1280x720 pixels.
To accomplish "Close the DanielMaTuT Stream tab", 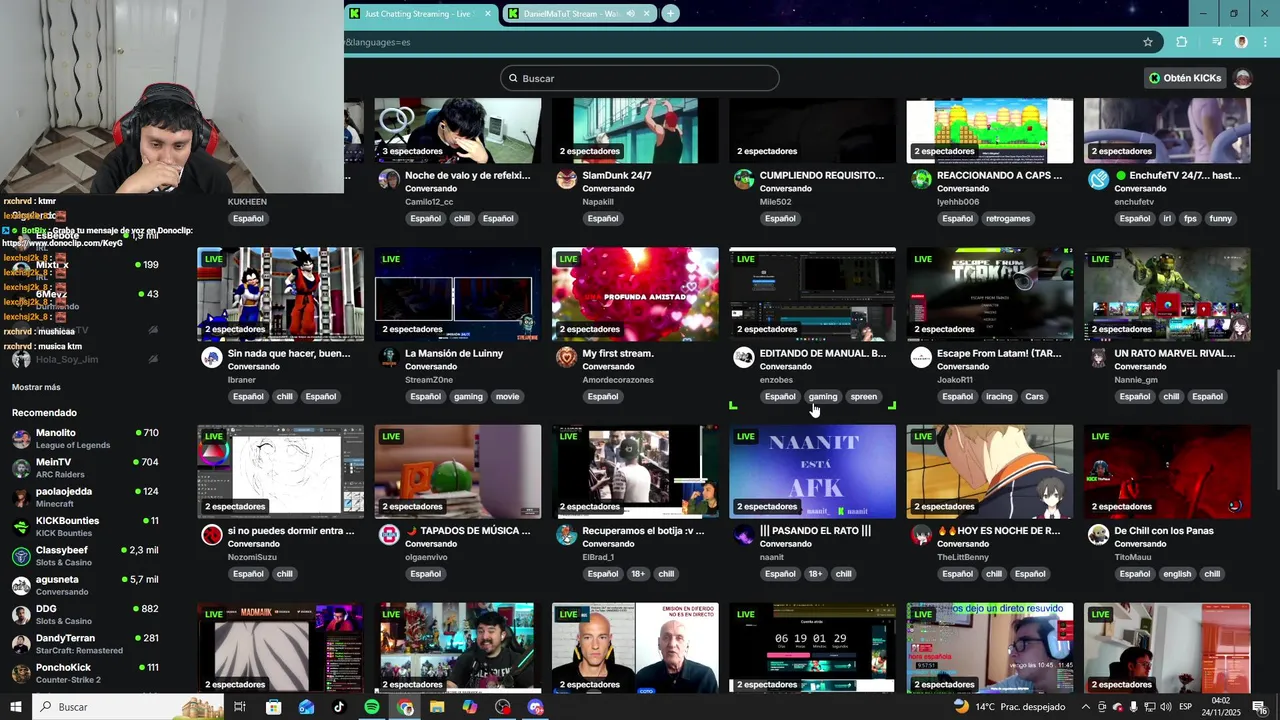I will (647, 13).
